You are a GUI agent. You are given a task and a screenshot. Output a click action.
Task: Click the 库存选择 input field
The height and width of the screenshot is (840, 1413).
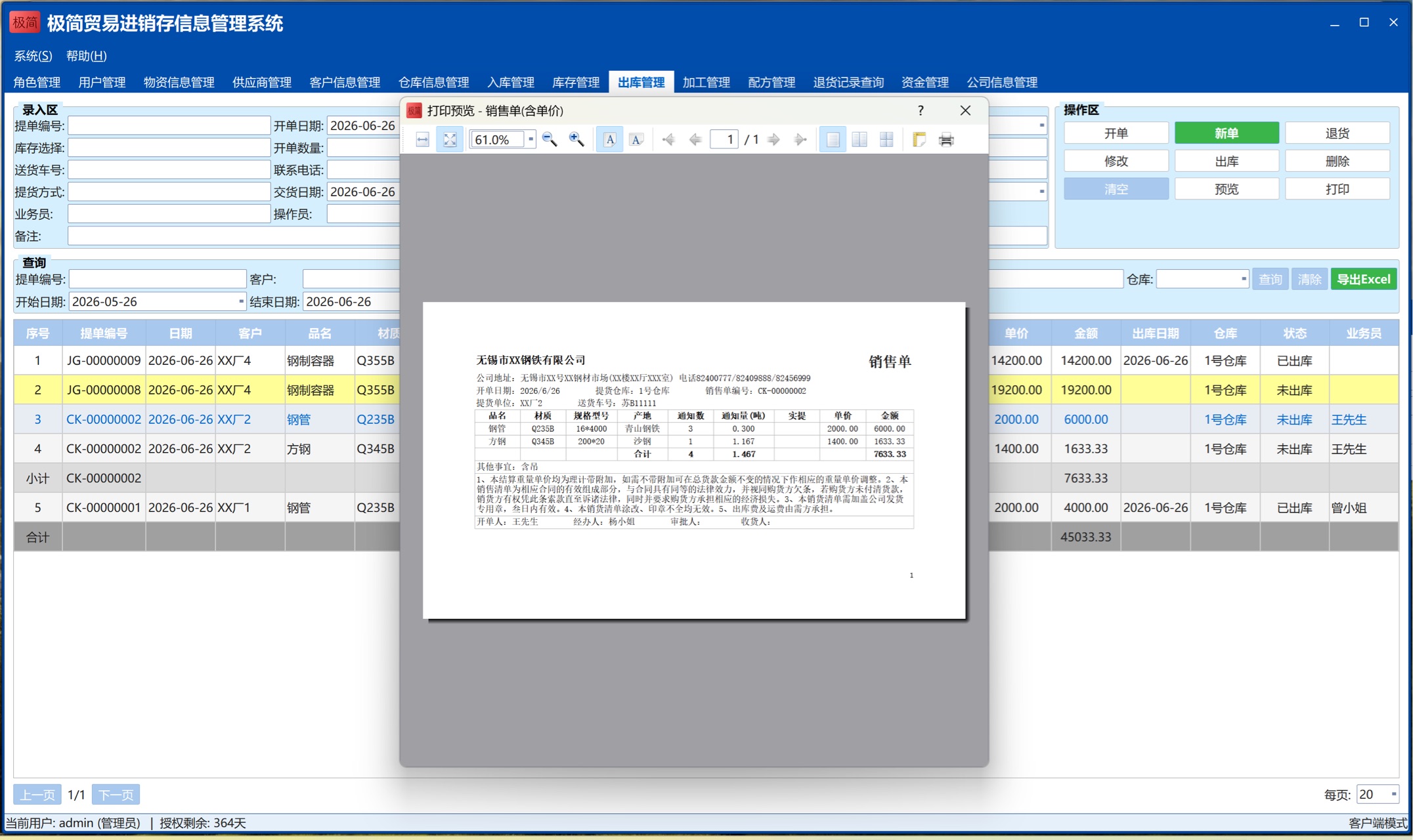169,148
